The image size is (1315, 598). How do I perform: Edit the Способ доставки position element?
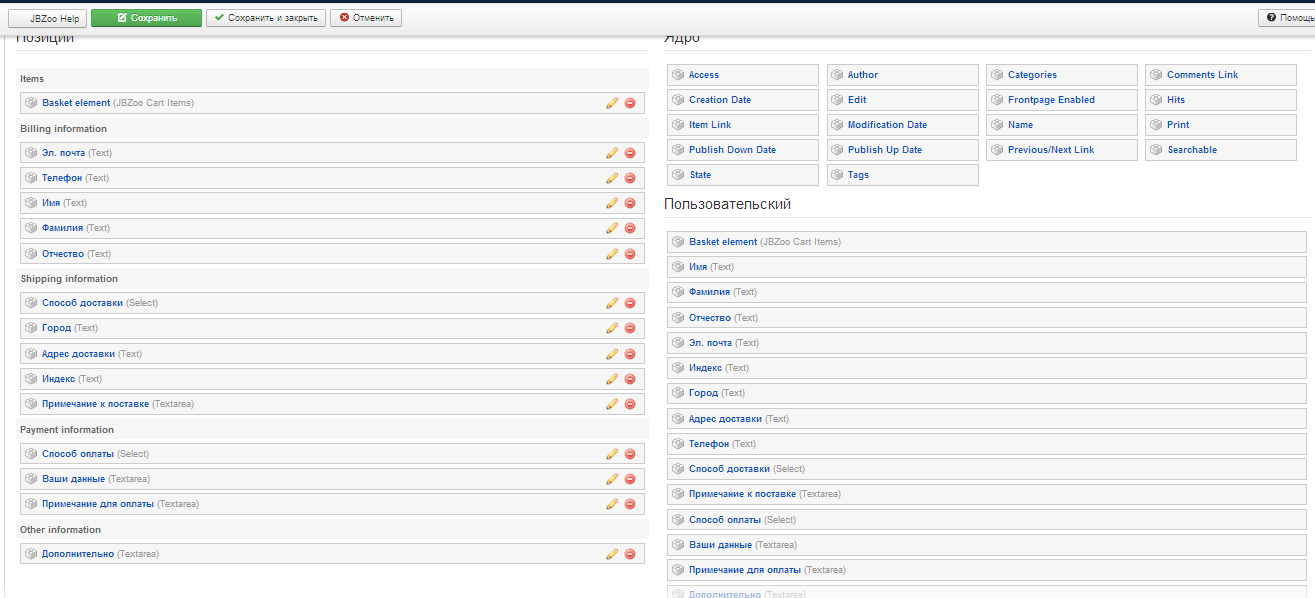click(x=612, y=303)
